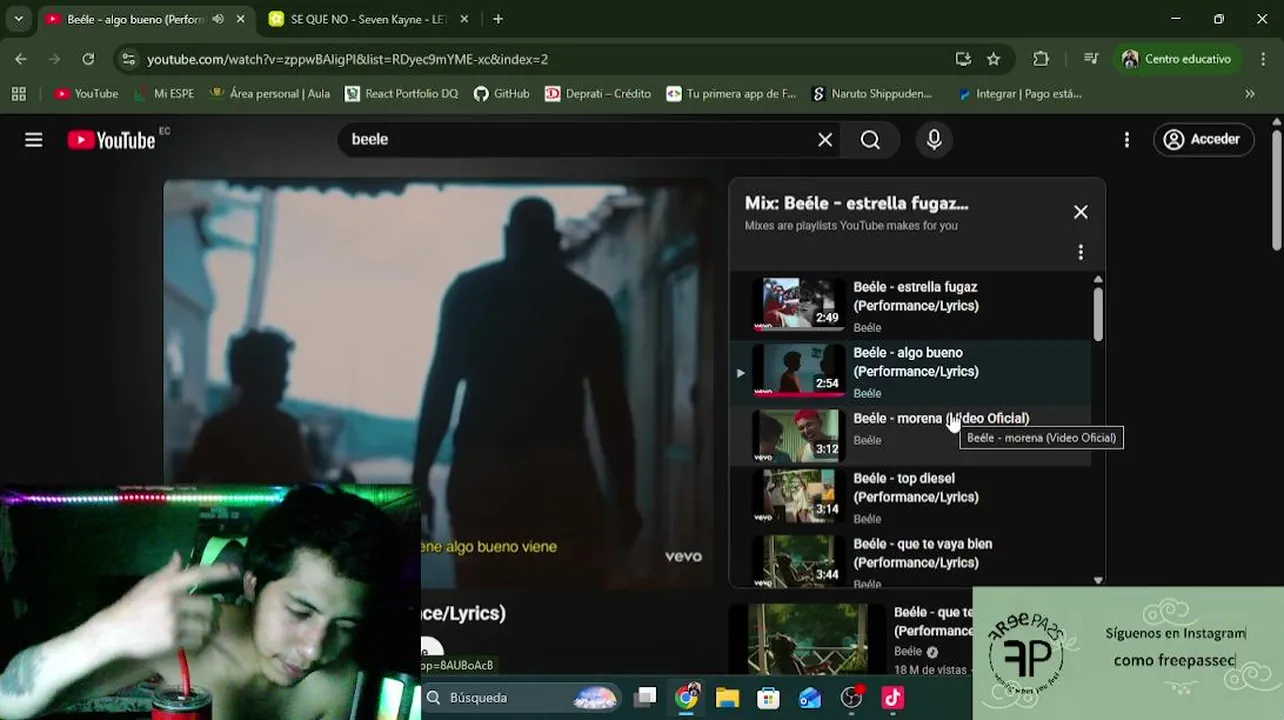View site information icon in address bar
Image resolution: width=1284 pixels, height=720 pixels.
point(128,59)
